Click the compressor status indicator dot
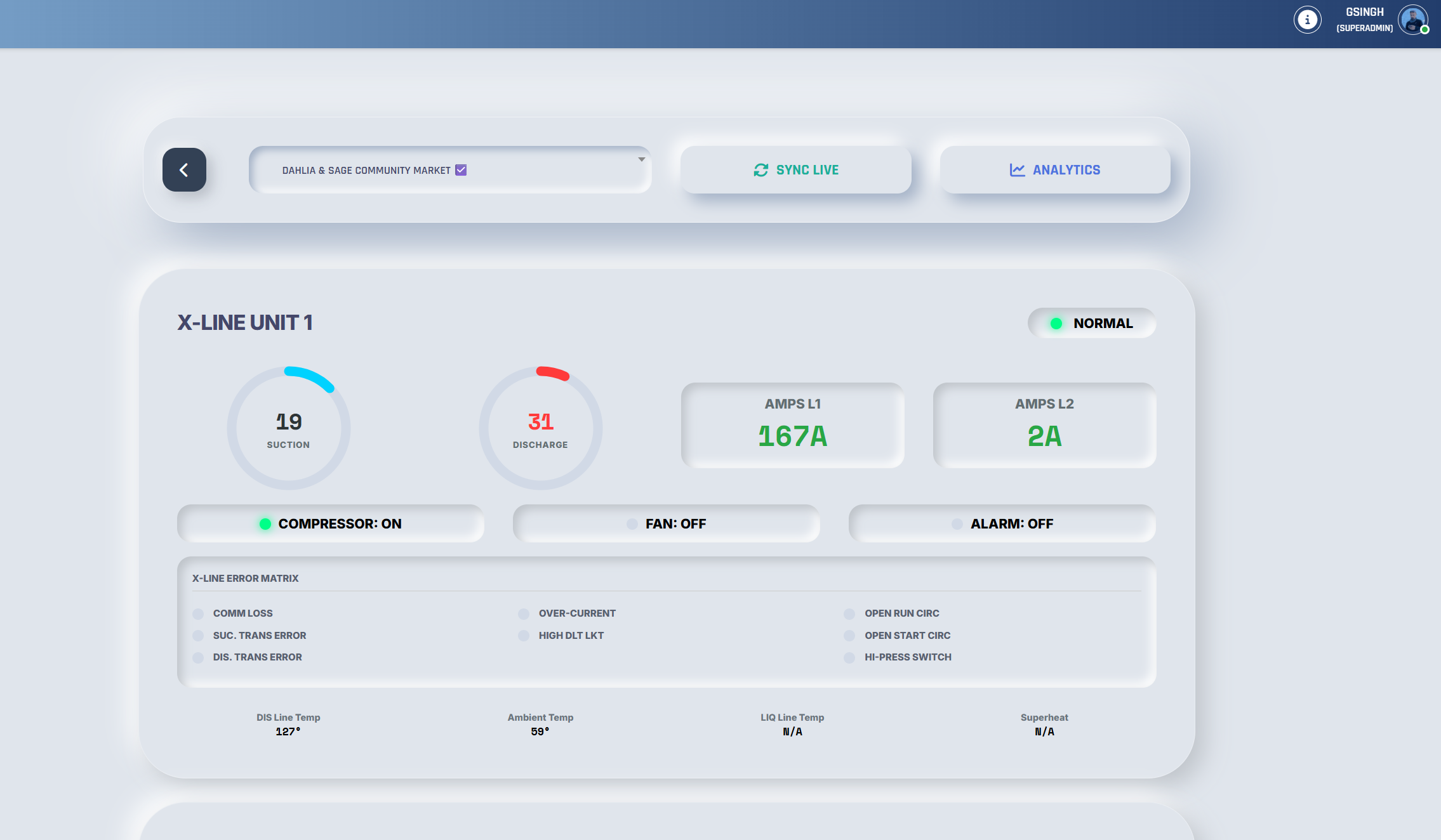 266,523
